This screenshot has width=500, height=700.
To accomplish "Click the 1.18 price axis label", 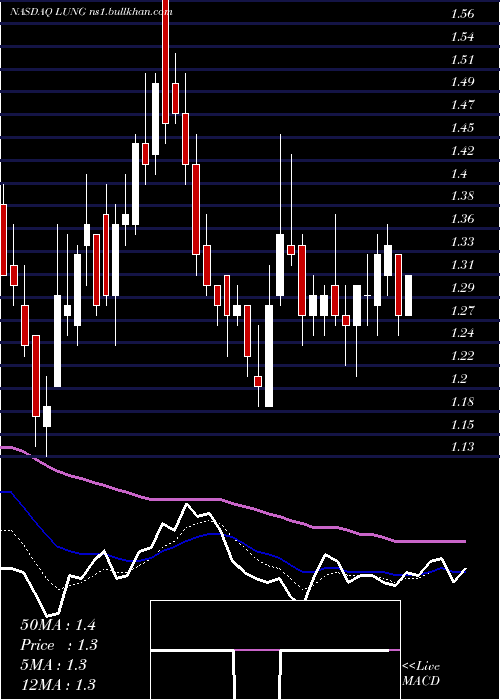I will click(x=462, y=401).
